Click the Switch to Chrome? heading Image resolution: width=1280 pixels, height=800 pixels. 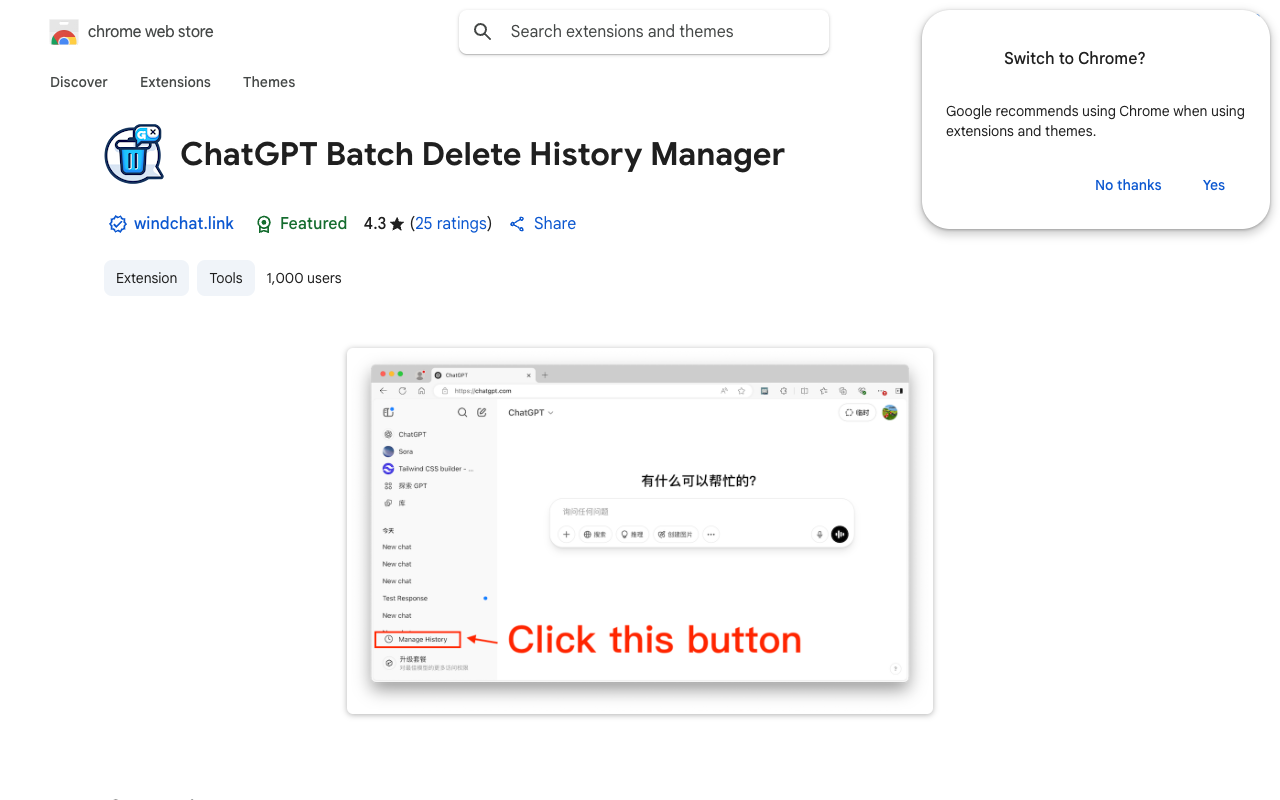click(x=1075, y=58)
